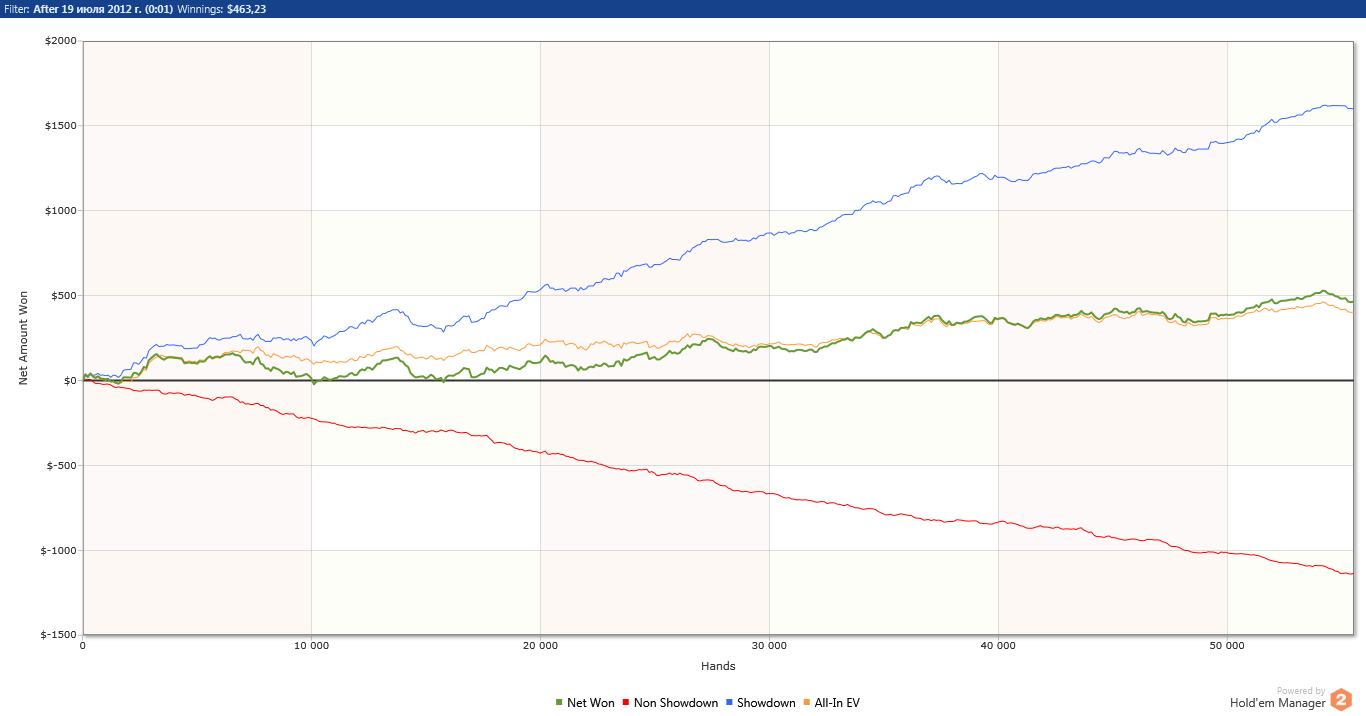Click the orange All-In EV legend marker
Image resolution: width=1366 pixels, height=716 pixels.
807,703
